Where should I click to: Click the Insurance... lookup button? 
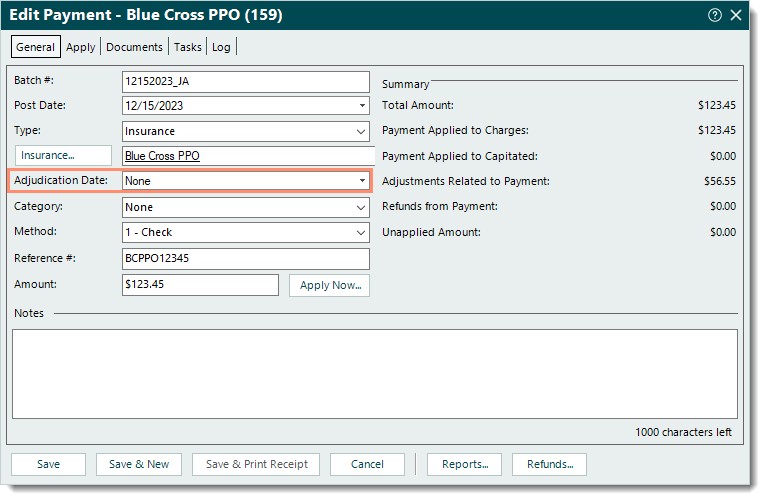63,156
